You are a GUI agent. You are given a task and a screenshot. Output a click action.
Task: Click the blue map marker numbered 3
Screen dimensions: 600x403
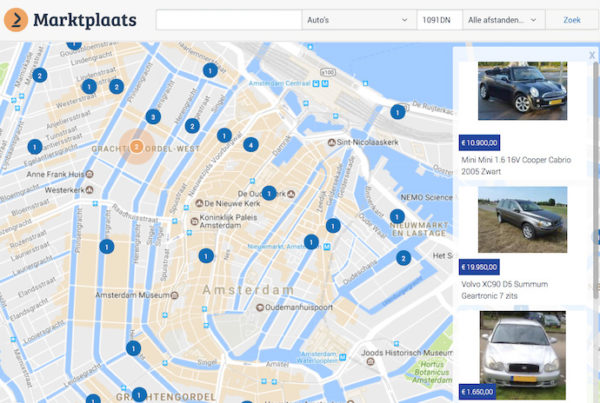click(153, 117)
